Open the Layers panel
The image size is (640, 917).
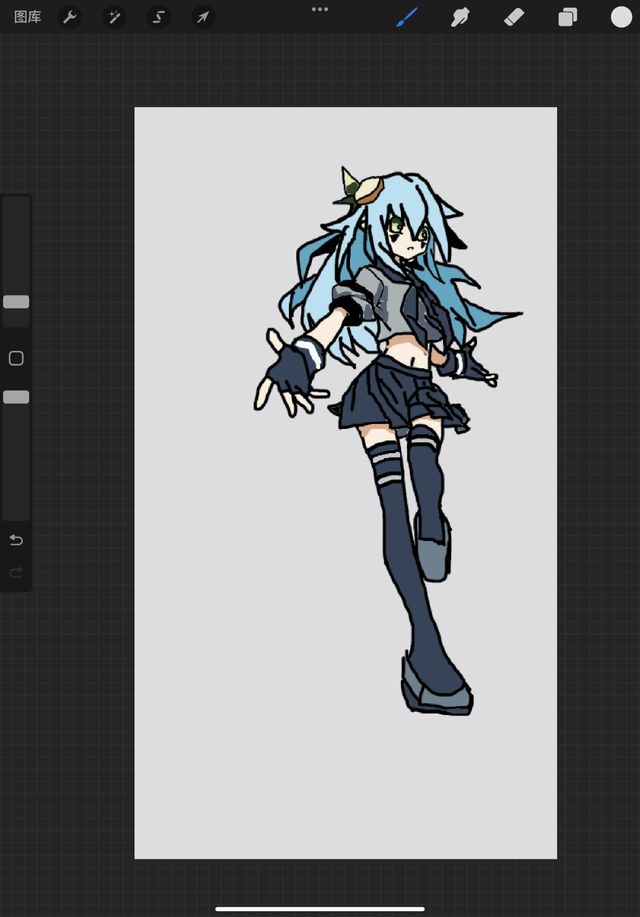tap(567, 17)
